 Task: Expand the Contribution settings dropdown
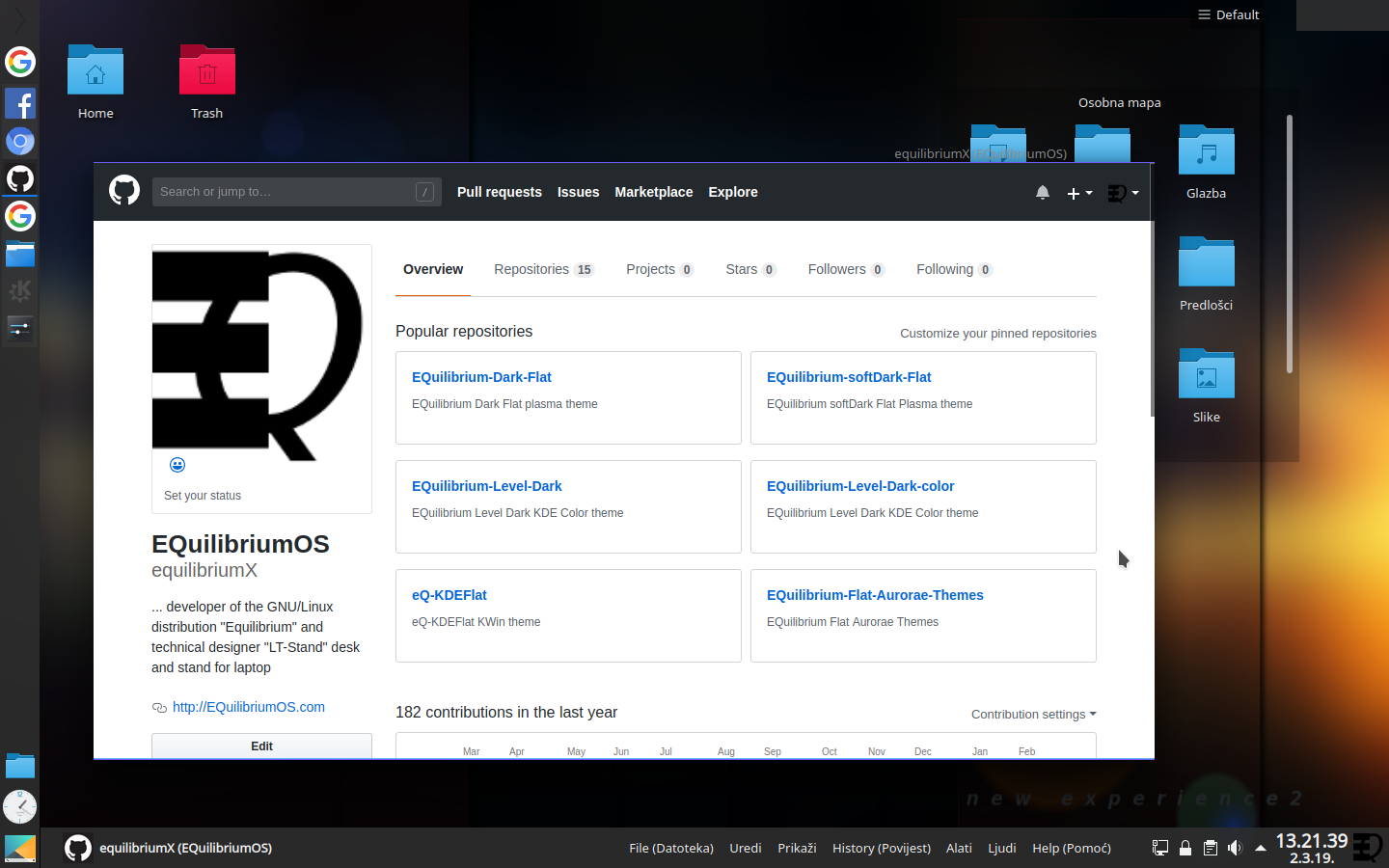[x=1034, y=715]
